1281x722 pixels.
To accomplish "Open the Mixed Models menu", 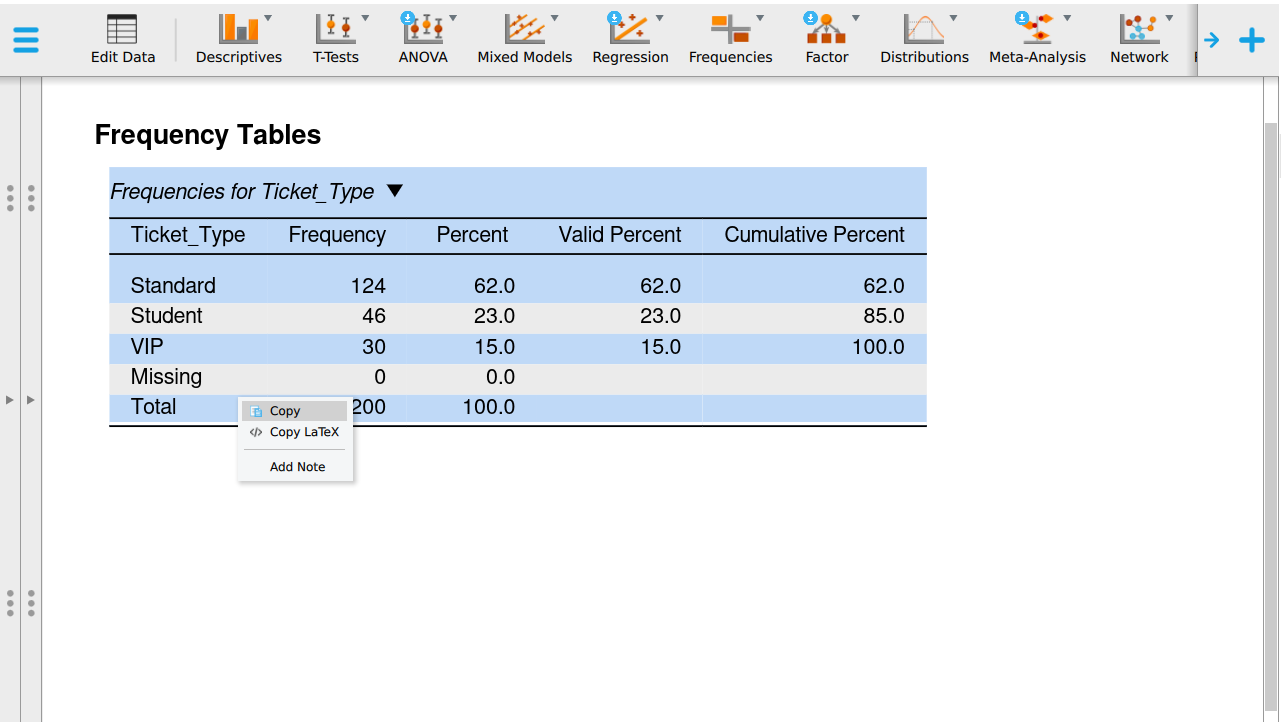I will [x=525, y=39].
